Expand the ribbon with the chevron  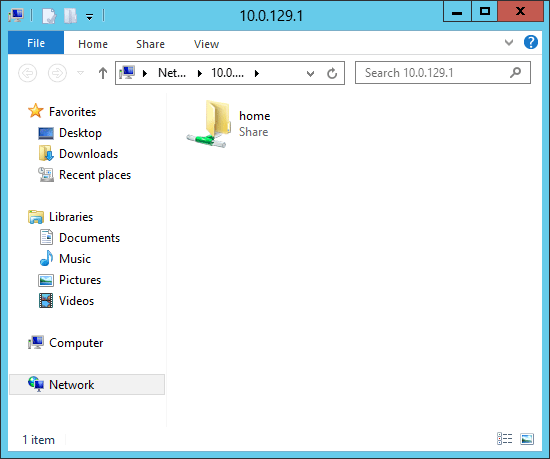(x=509, y=43)
